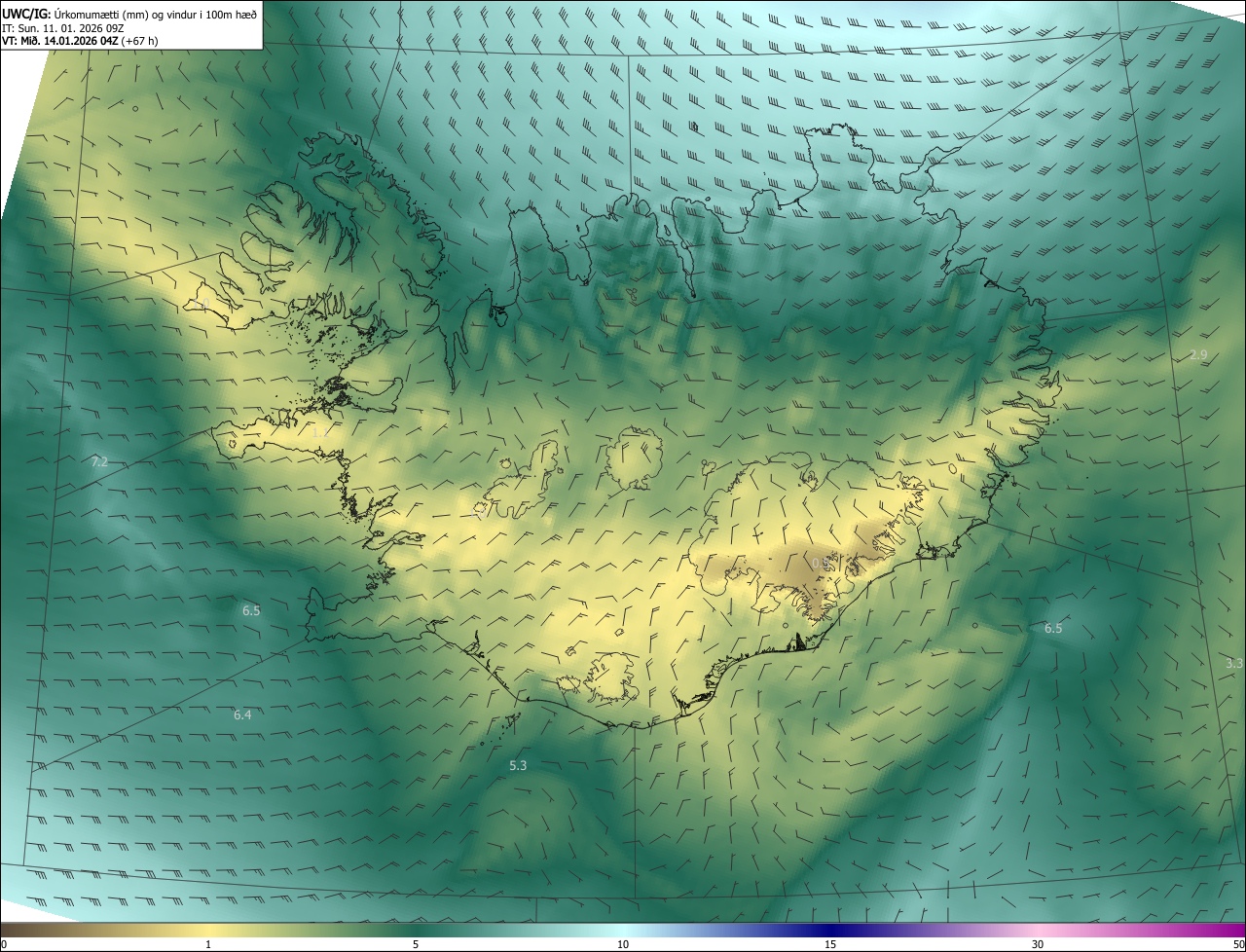Click the 0.9 value label over Vatnajökull

tap(821, 563)
